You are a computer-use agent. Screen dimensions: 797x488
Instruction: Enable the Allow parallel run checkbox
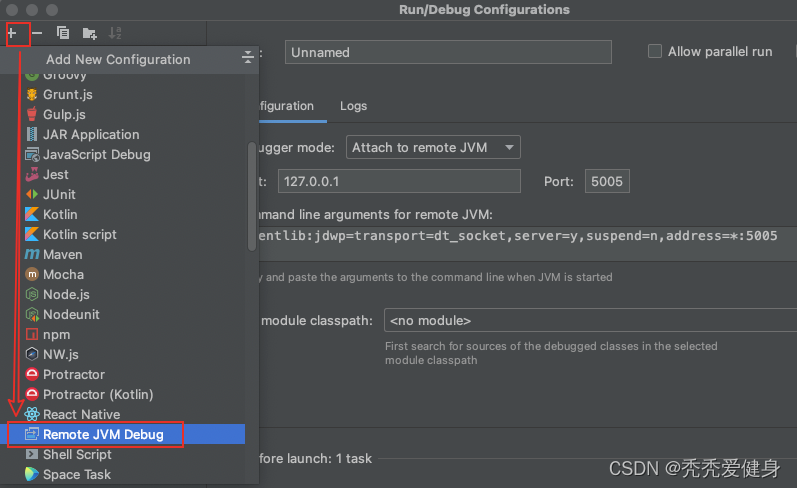pos(655,51)
